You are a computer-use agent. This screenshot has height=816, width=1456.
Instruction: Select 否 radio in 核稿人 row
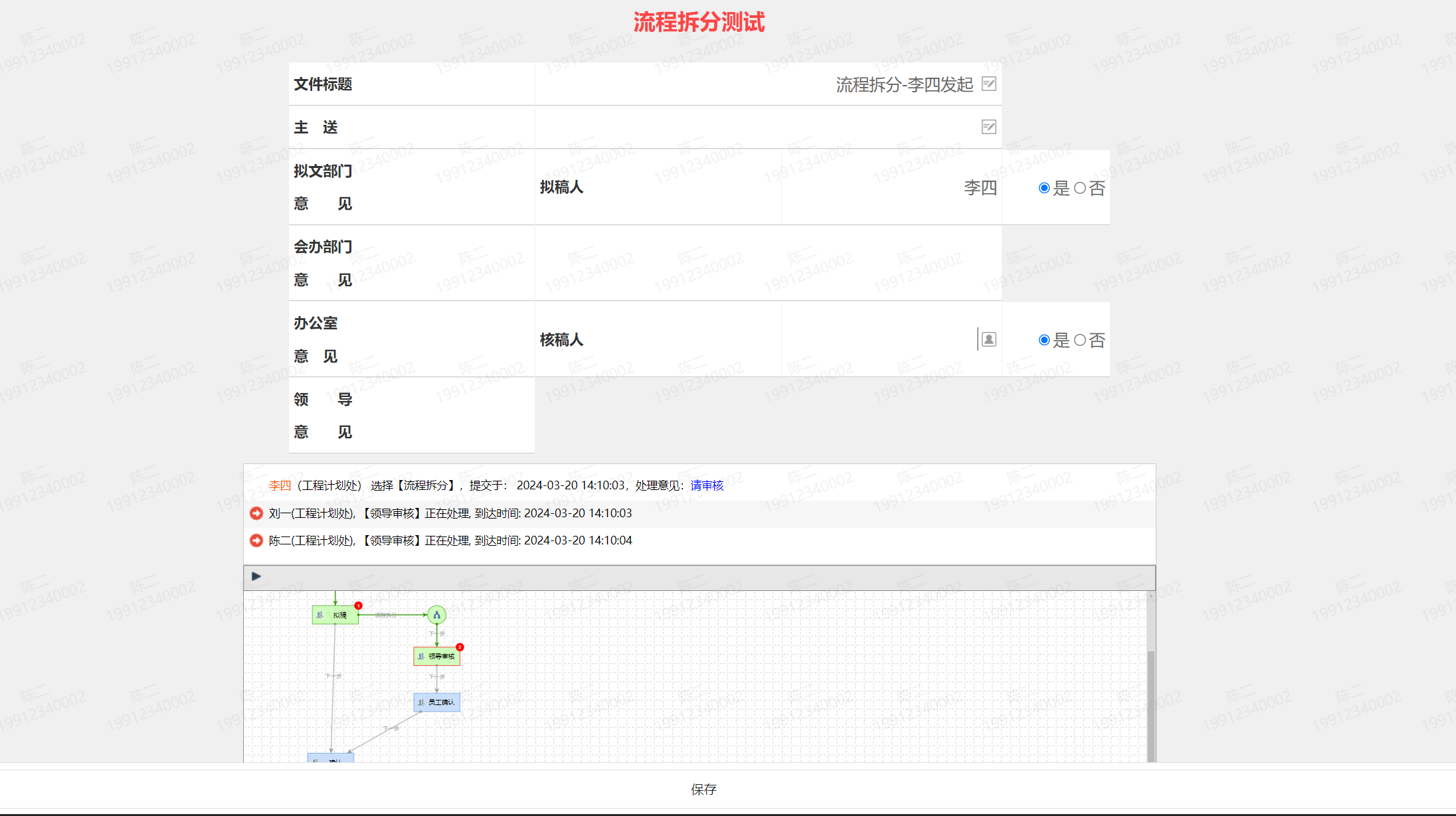(1080, 341)
